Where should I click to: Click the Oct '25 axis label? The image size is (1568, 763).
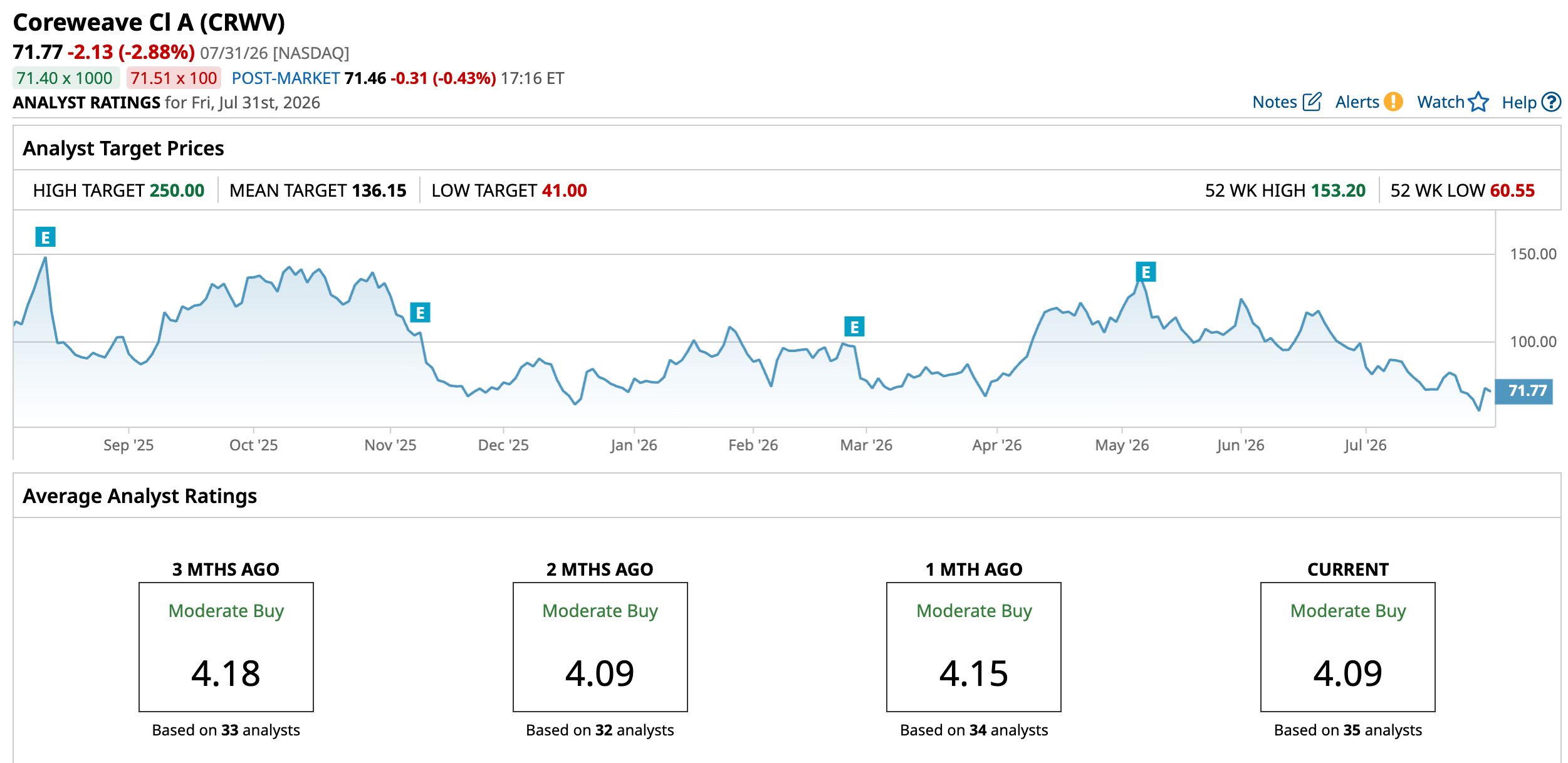tap(253, 445)
